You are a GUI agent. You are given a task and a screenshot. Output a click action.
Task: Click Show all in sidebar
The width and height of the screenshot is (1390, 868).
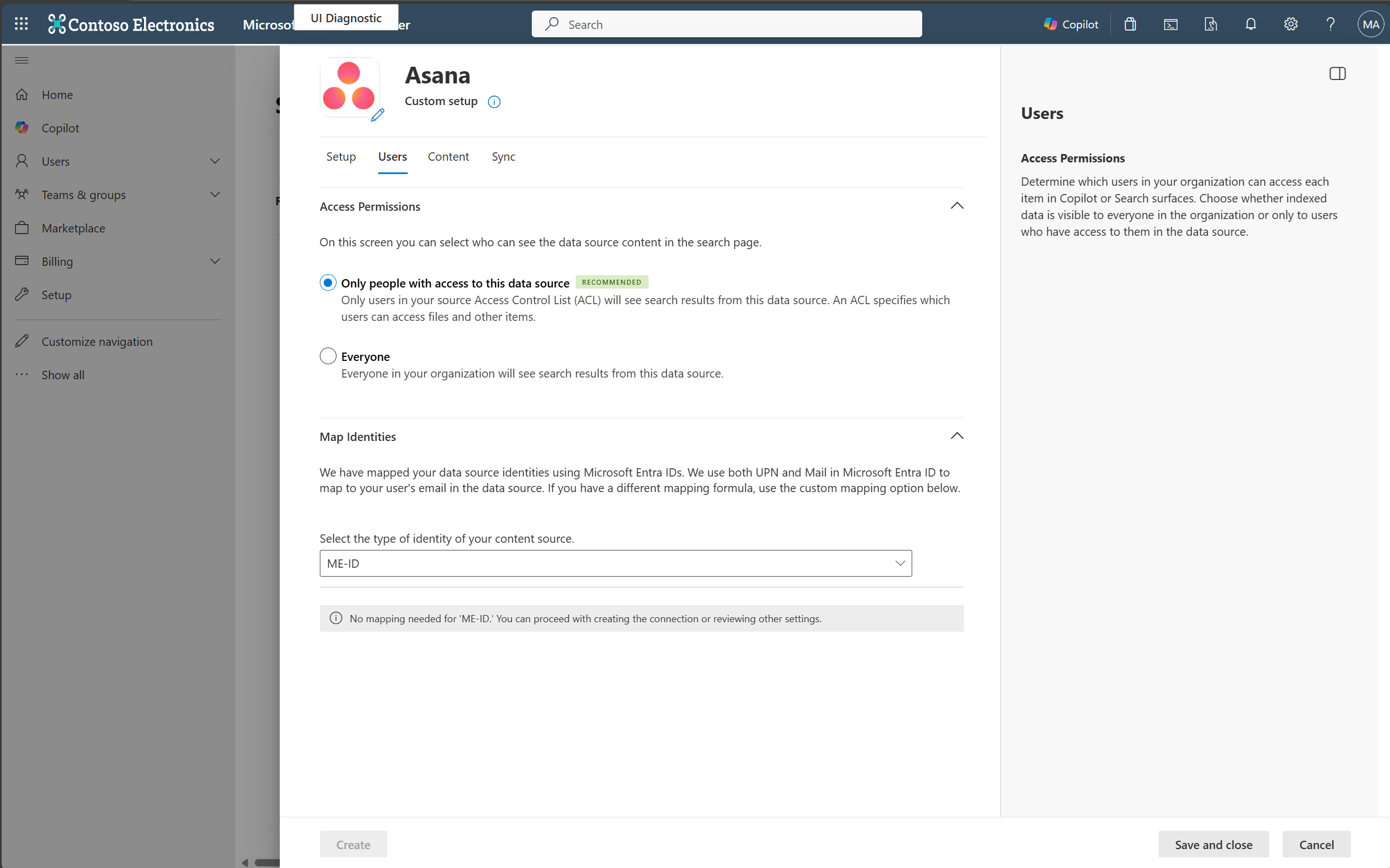pyautogui.click(x=63, y=374)
